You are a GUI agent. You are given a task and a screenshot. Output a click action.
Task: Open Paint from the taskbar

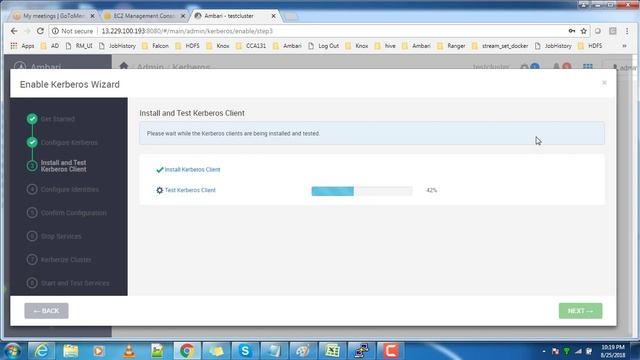(302, 351)
